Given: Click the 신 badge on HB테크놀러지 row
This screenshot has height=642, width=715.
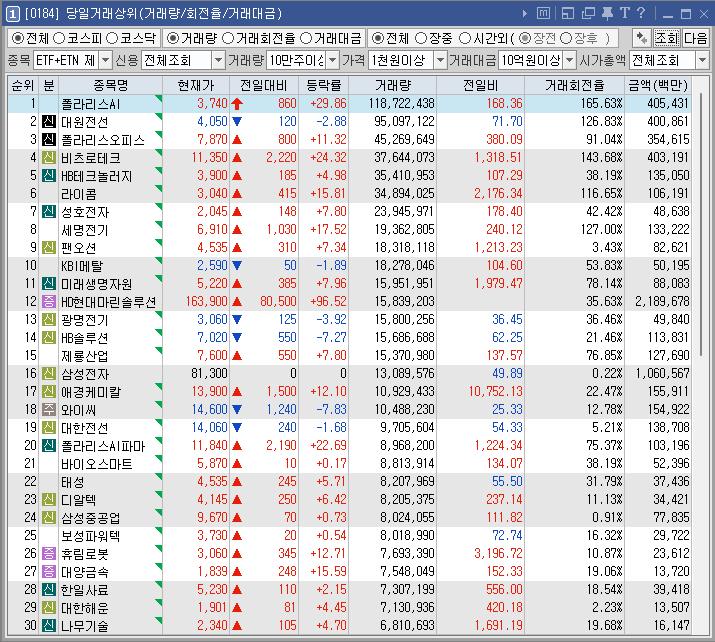Looking at the screenshot, I should coord(49,176).
